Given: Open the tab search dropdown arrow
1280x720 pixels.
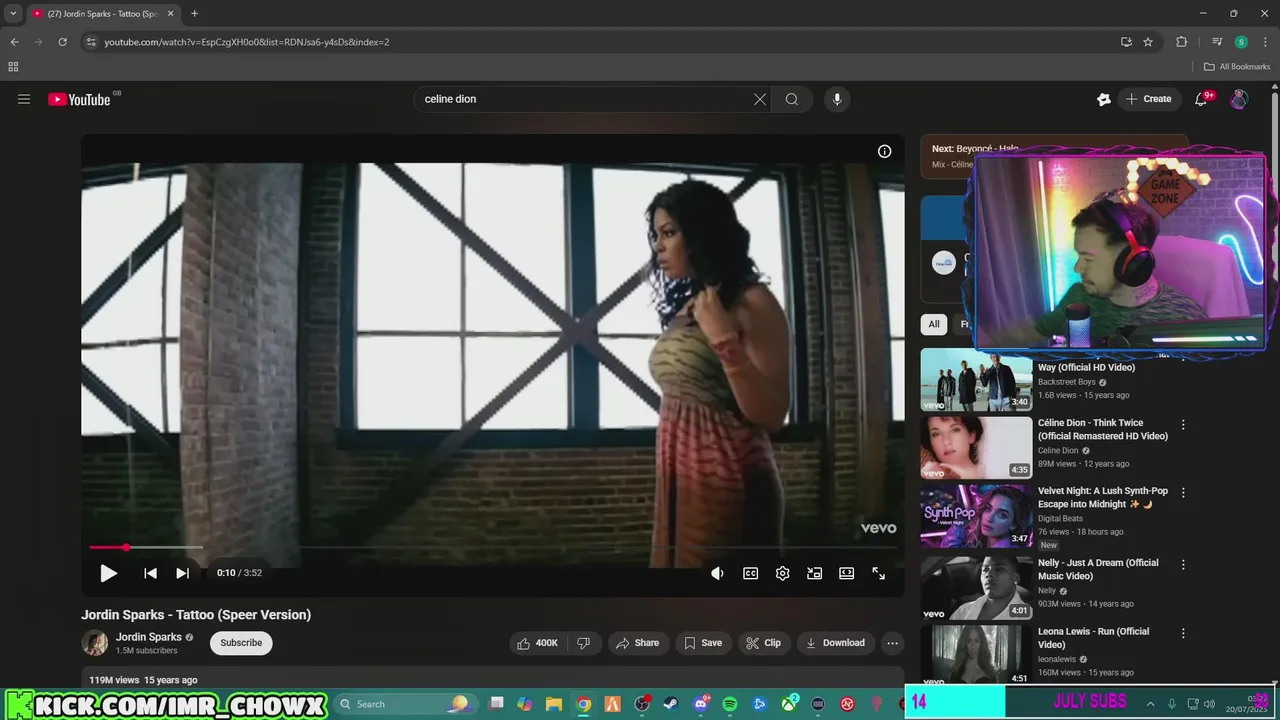Looking at the screenshot, I should (13, 14).
